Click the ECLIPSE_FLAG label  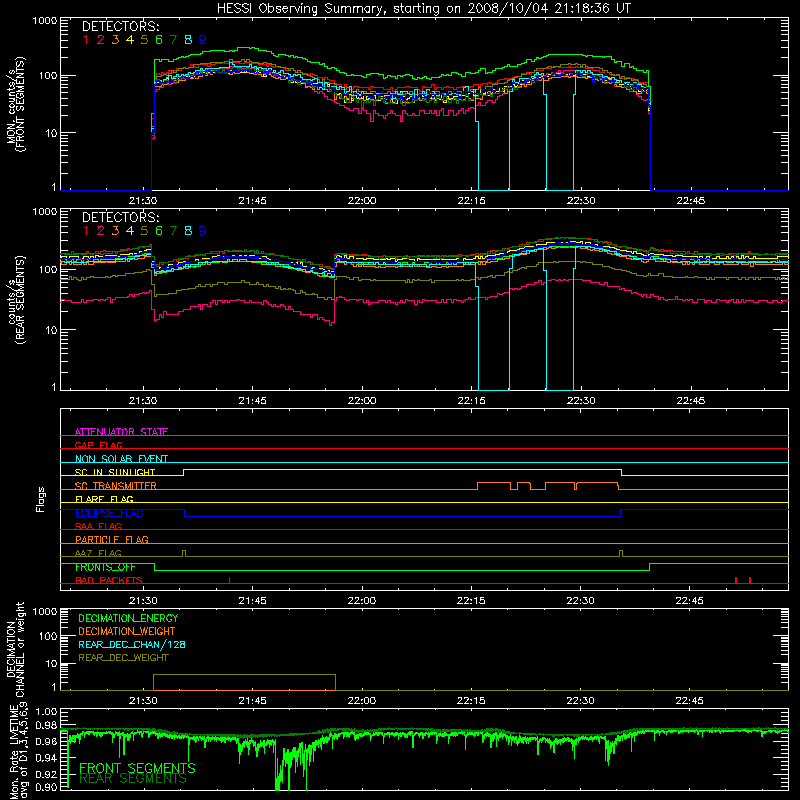[x=109, y=513]
